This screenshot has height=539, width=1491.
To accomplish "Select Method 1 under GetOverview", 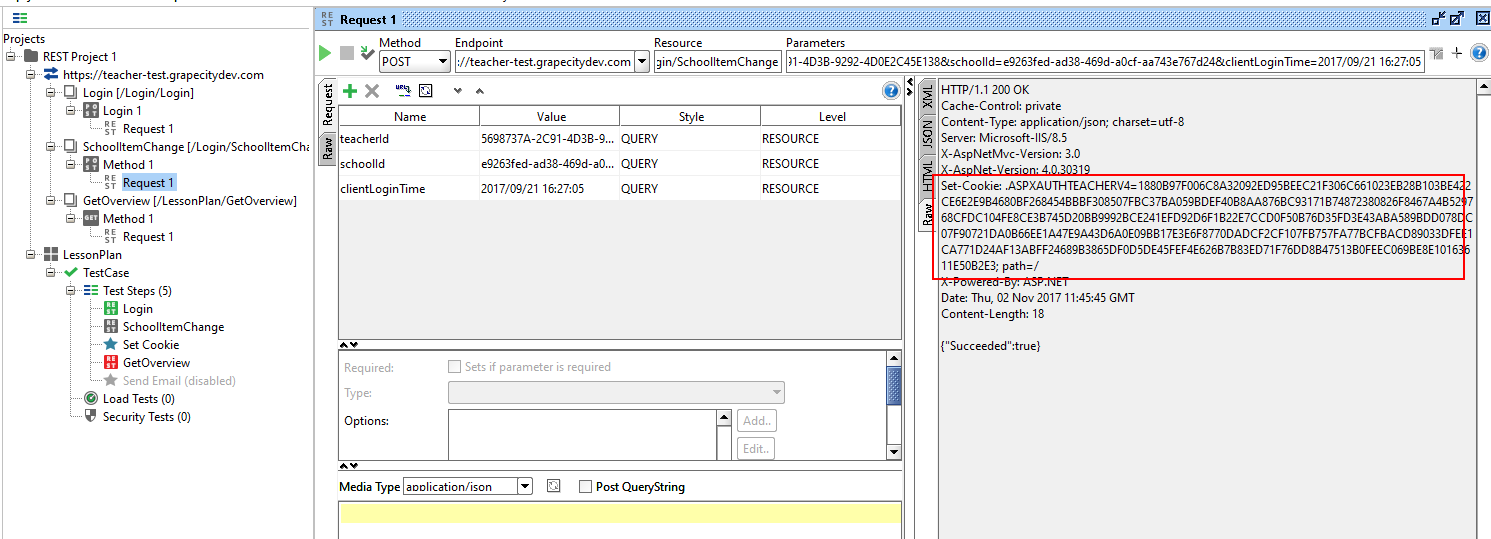I will coord(128,219).
